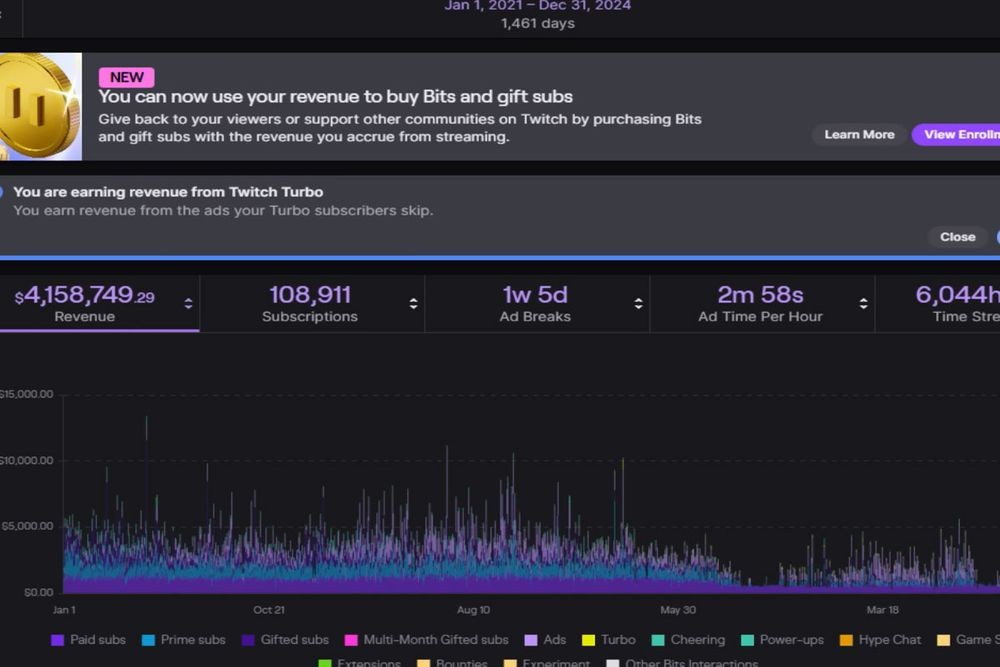Close the Twitch Turbo notice
1000x667 pixels.
click(x=957, y=237)
